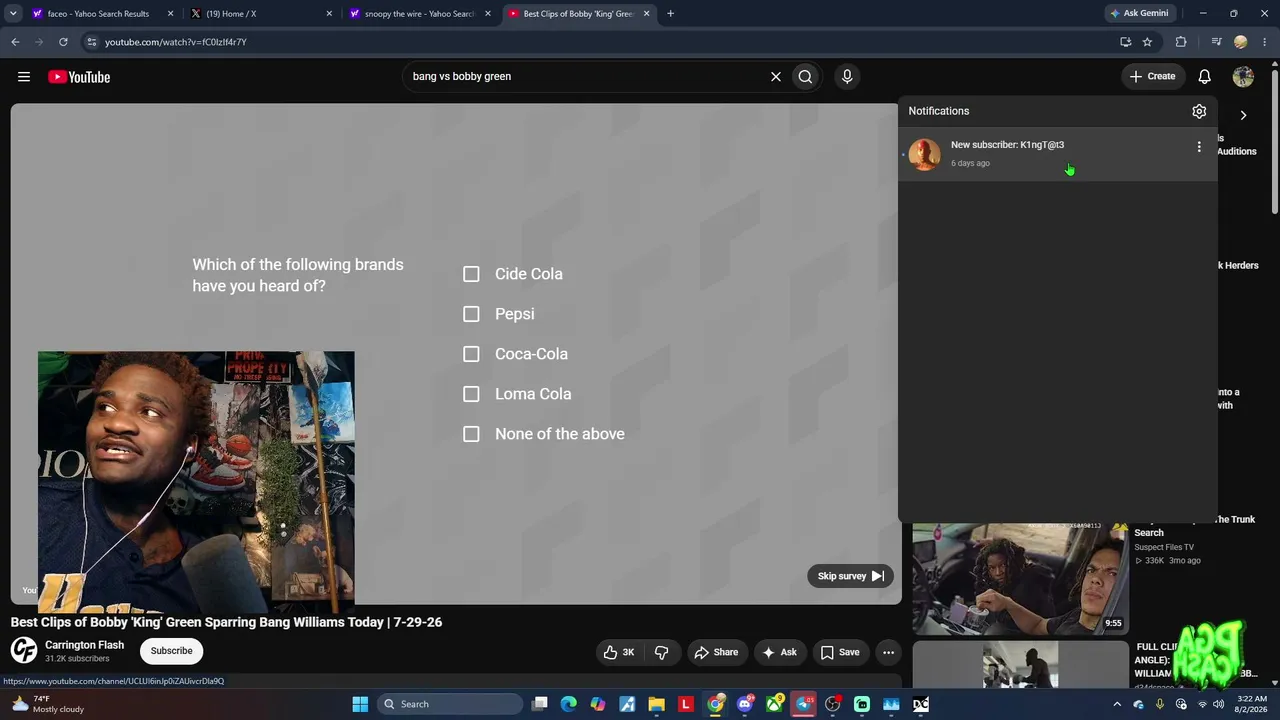Viewport: 1280px width, 720px height.
Task: Click the Windows taskbar Search box
Action: coord(451,704)
